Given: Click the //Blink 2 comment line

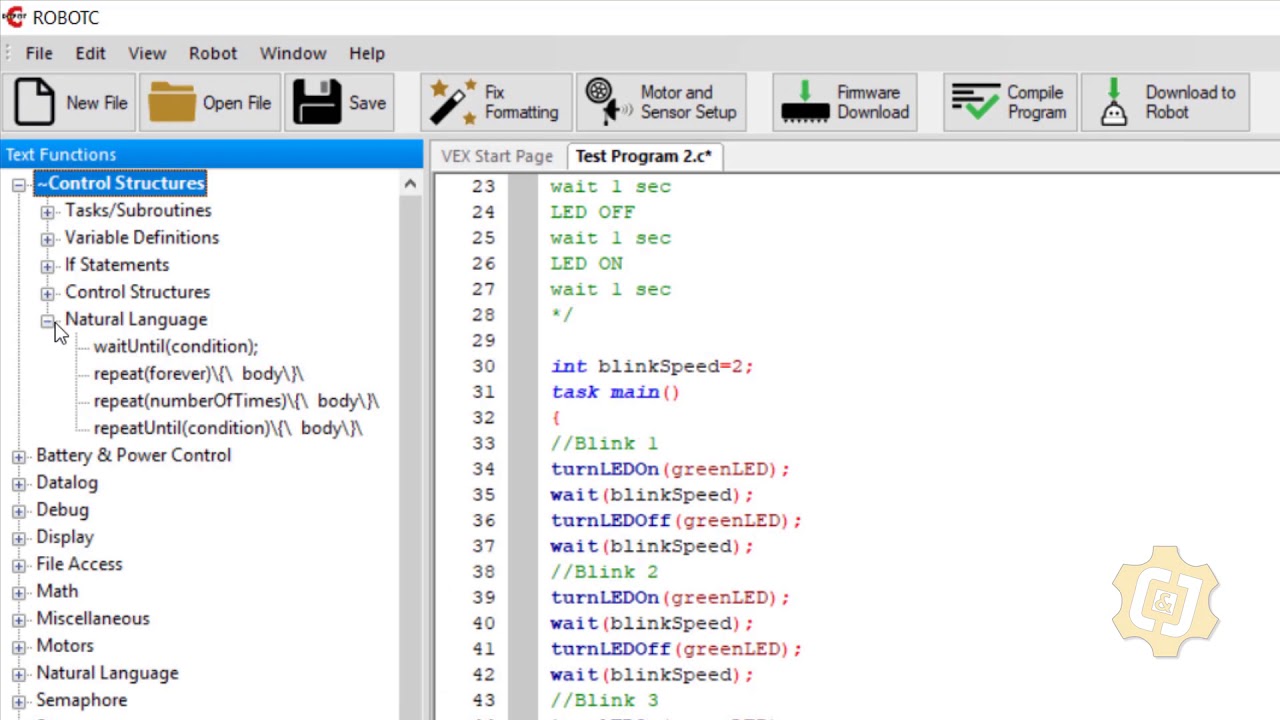Looking at the screenshot, I should (604, 572).
